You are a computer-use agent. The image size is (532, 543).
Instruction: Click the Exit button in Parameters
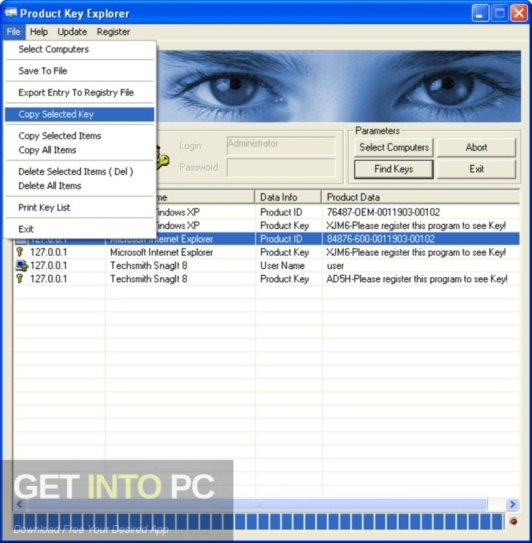[x=476, y=169]
